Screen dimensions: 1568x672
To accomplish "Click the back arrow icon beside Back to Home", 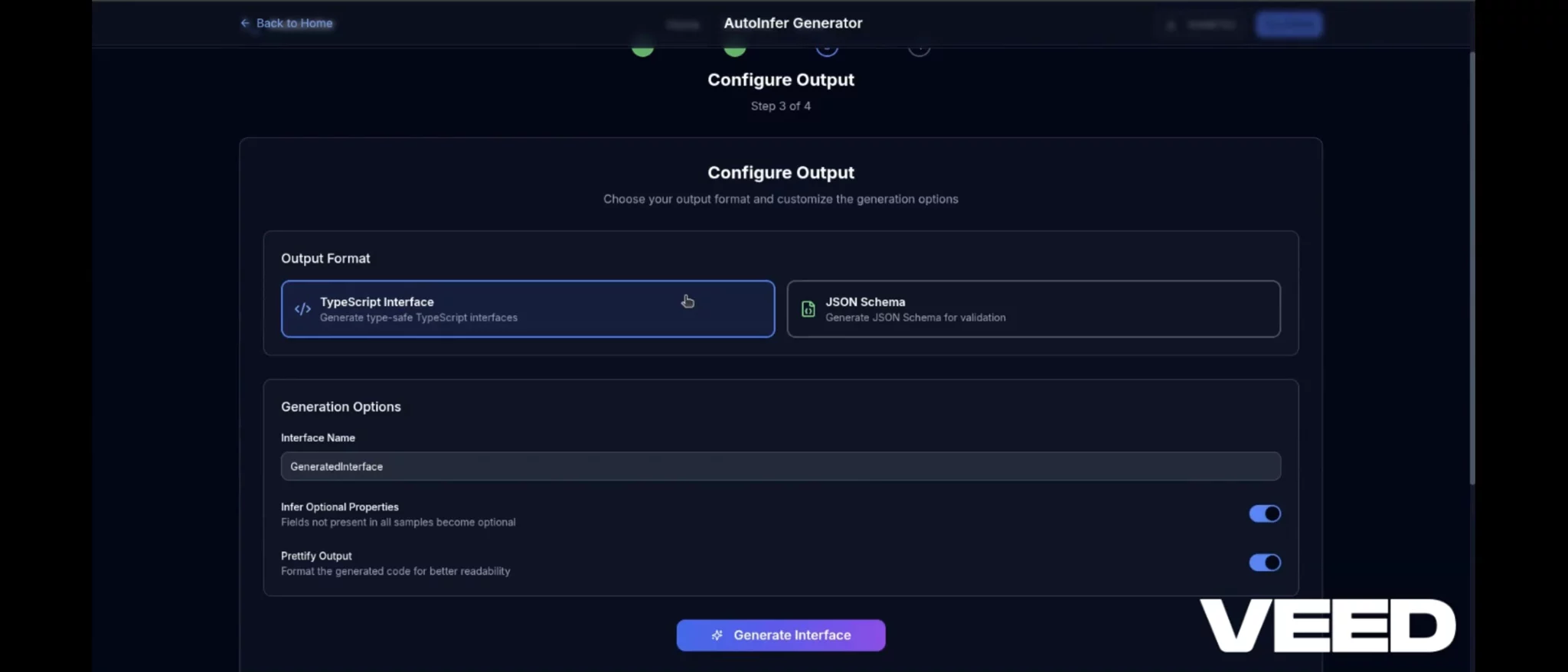I will tap(245, 24).
